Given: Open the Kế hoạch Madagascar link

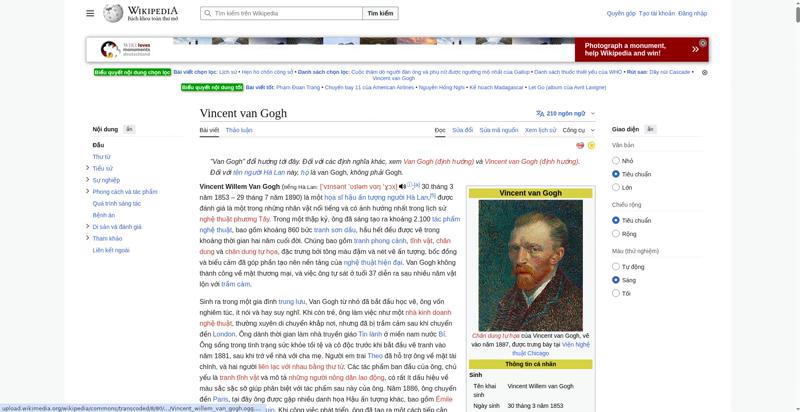Looking at the screenshot, I should 496,88.
